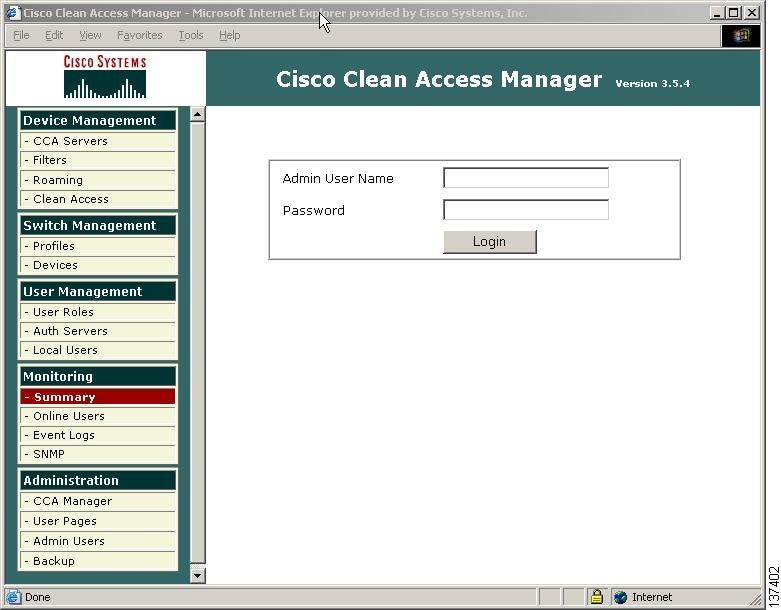Open the Favorites menu
Viewport: 781px width, 610px height.
click(139, 35)
